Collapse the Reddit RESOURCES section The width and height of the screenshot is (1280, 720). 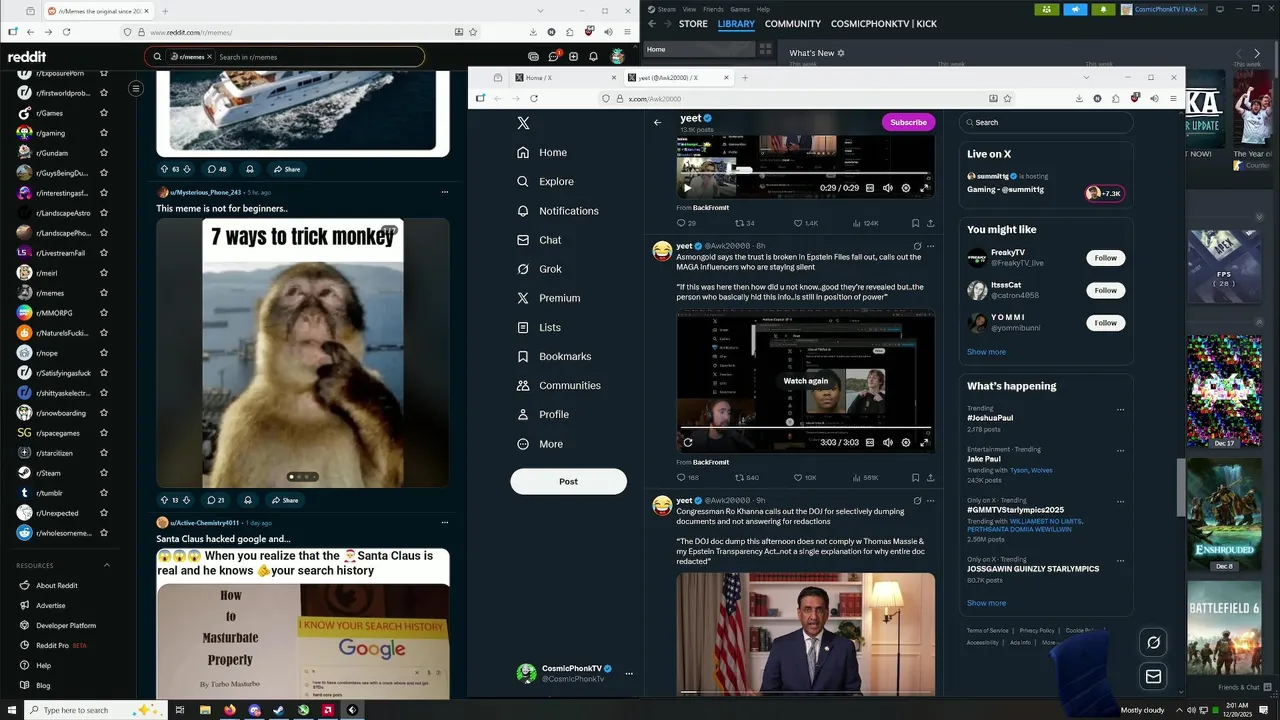click(107, 565)
